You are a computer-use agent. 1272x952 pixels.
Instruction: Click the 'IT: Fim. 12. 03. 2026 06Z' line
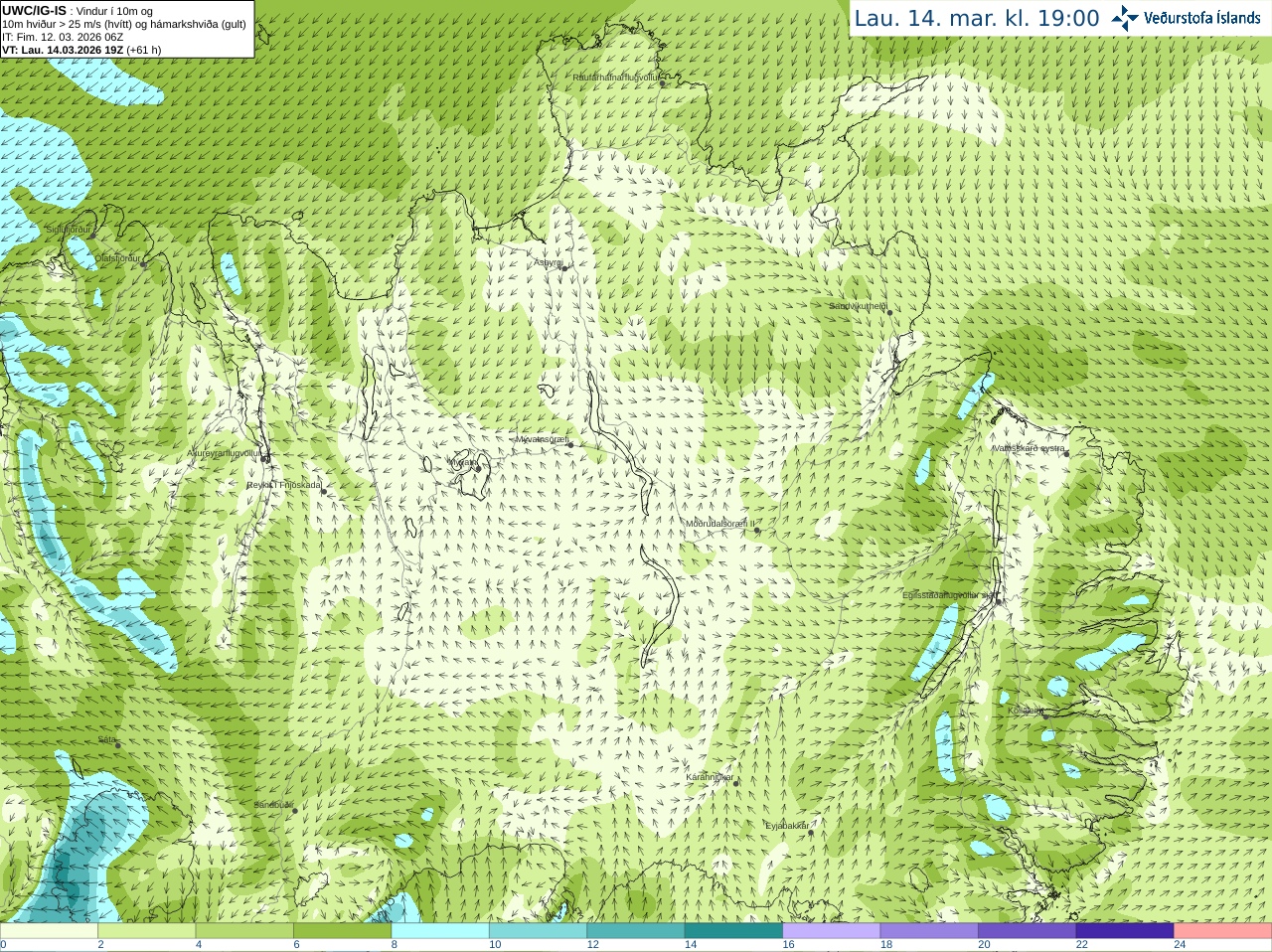pos(63,37)
